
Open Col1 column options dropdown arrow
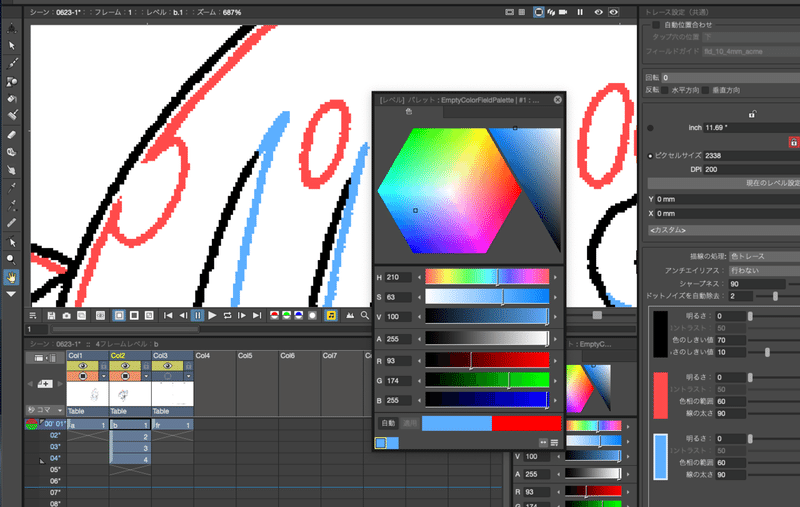point(104,376)
